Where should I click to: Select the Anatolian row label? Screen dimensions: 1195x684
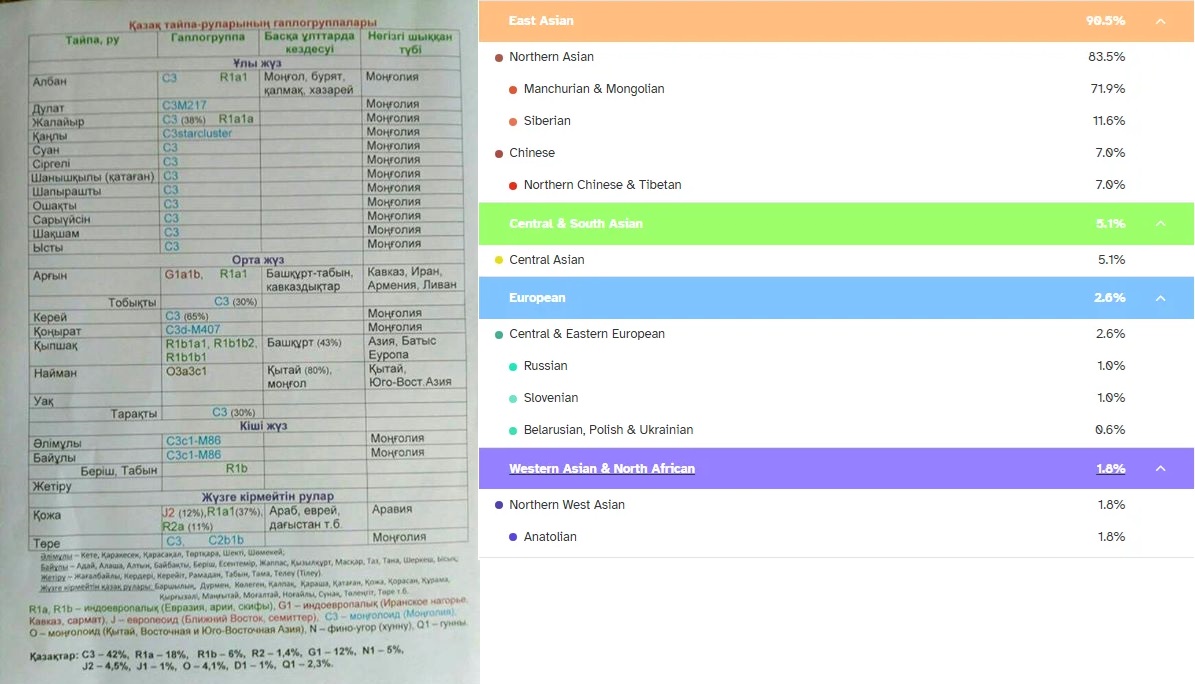point(549,536)
